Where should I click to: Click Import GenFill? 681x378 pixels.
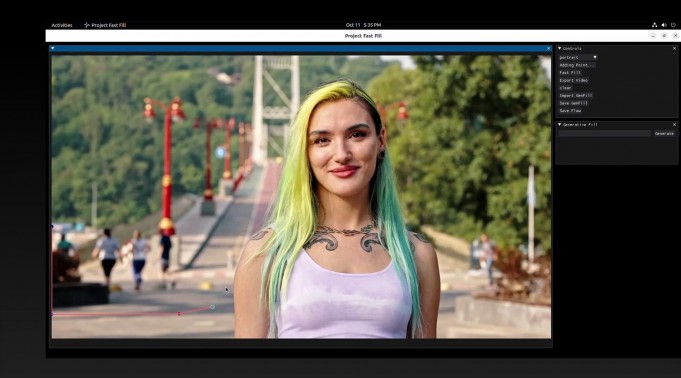[x=575, y=96]
